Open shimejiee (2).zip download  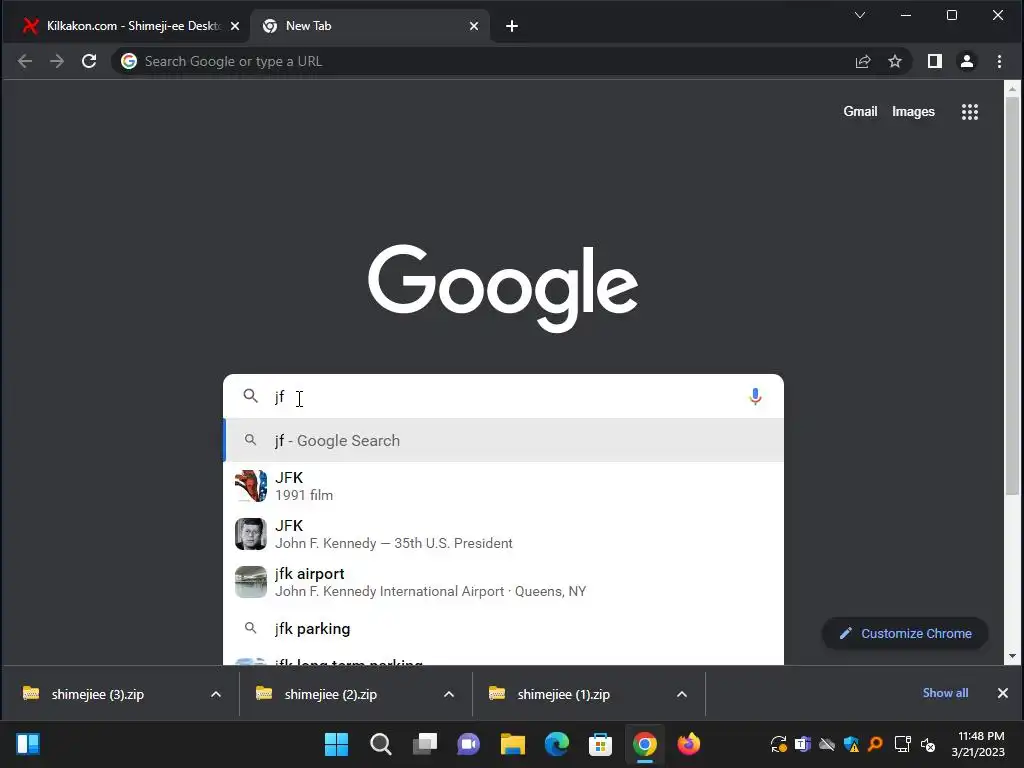(x=331, y=694)
